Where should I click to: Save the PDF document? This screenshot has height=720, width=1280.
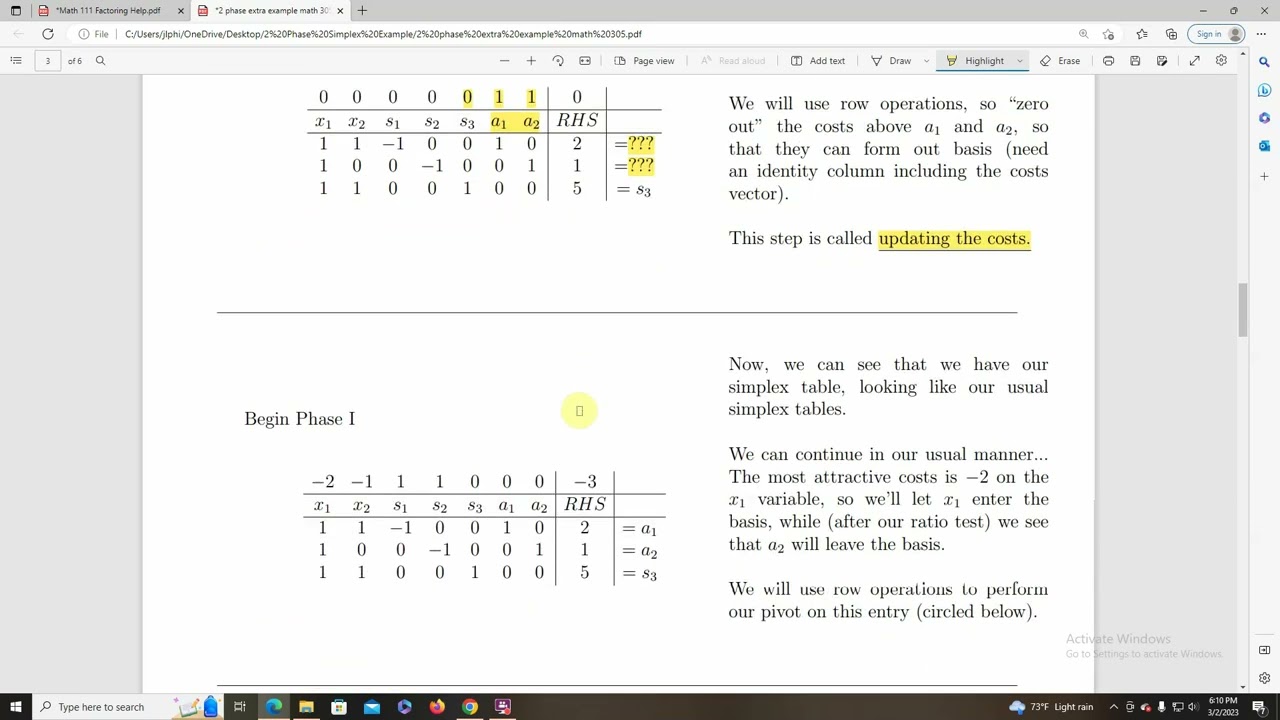click(x=1135, y=61)
